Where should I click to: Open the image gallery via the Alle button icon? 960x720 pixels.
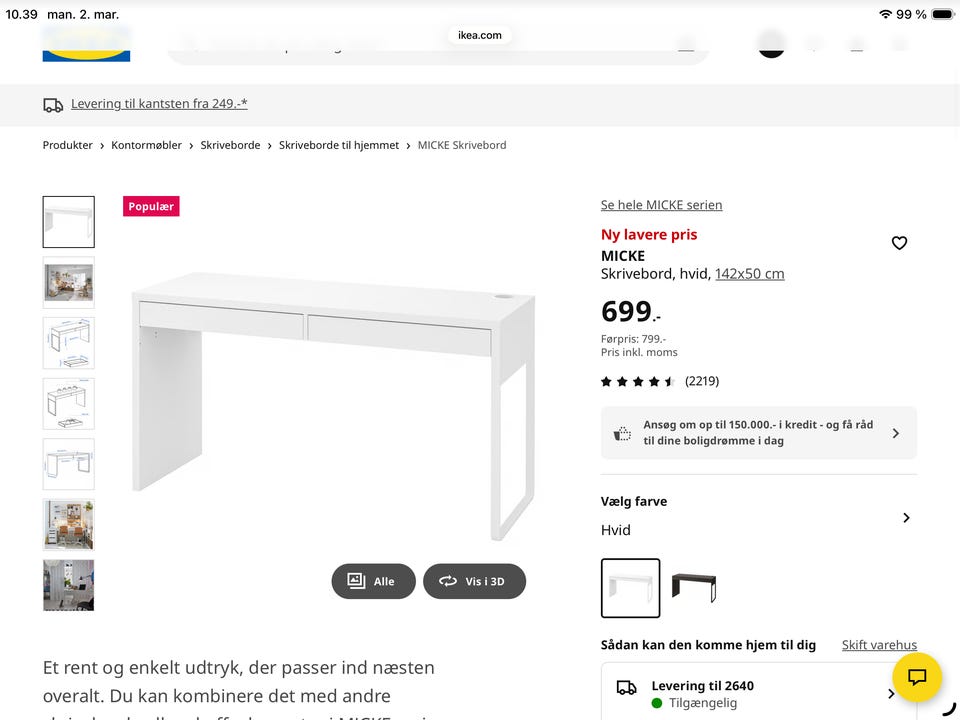point(356,581)
